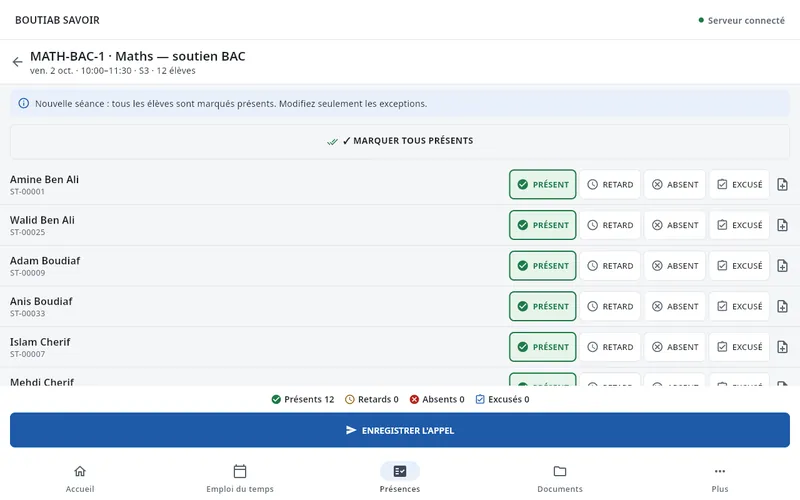Mark Islam Cherif as Absent

point(674,347)
